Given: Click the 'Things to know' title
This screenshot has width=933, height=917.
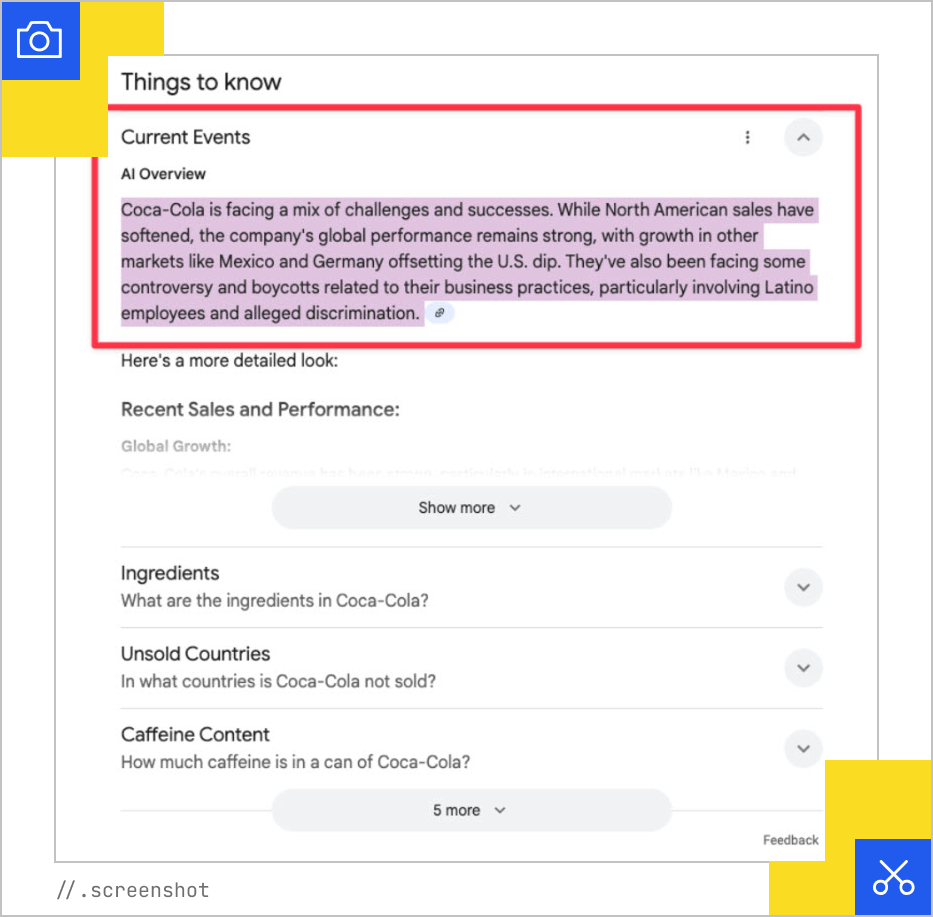Looking at the screenshot, I should point(201,82).
